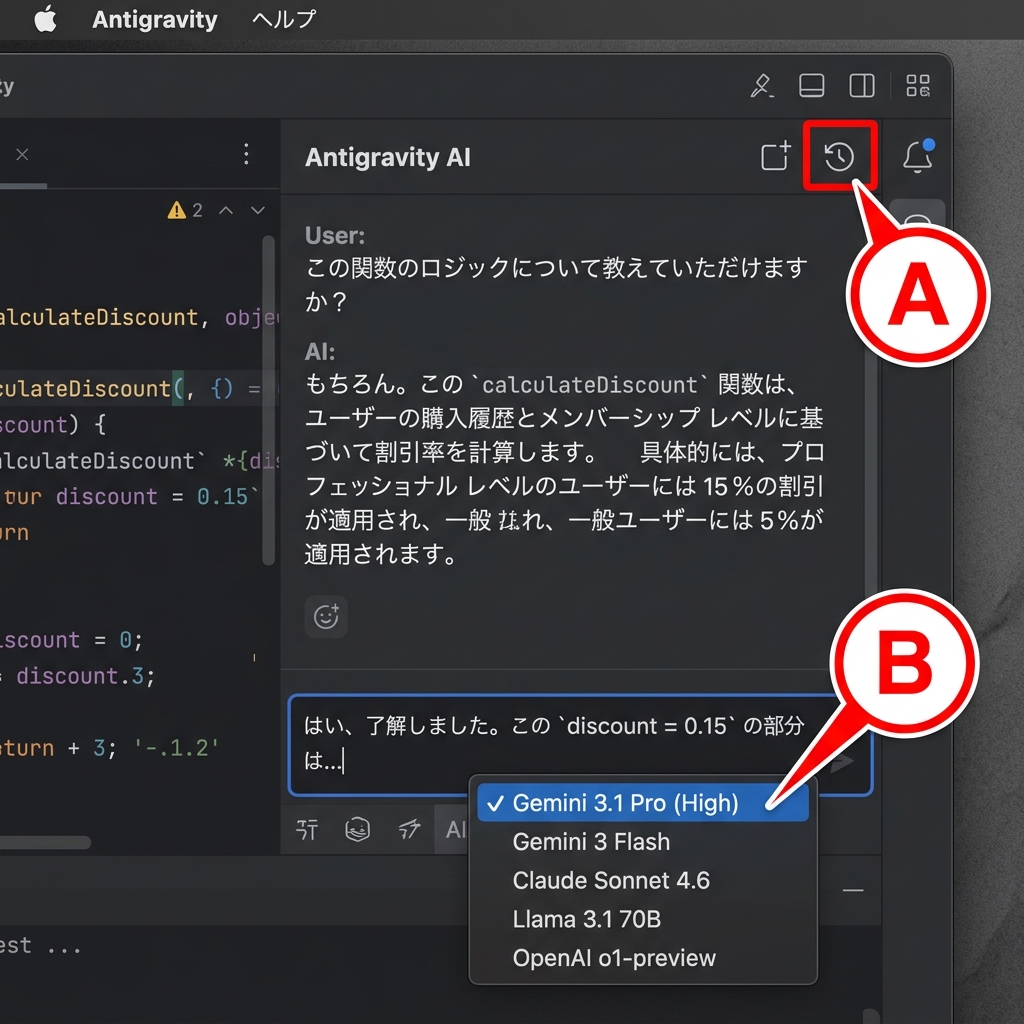
Task: Open chat history clock icon
Action: (839, 157)
